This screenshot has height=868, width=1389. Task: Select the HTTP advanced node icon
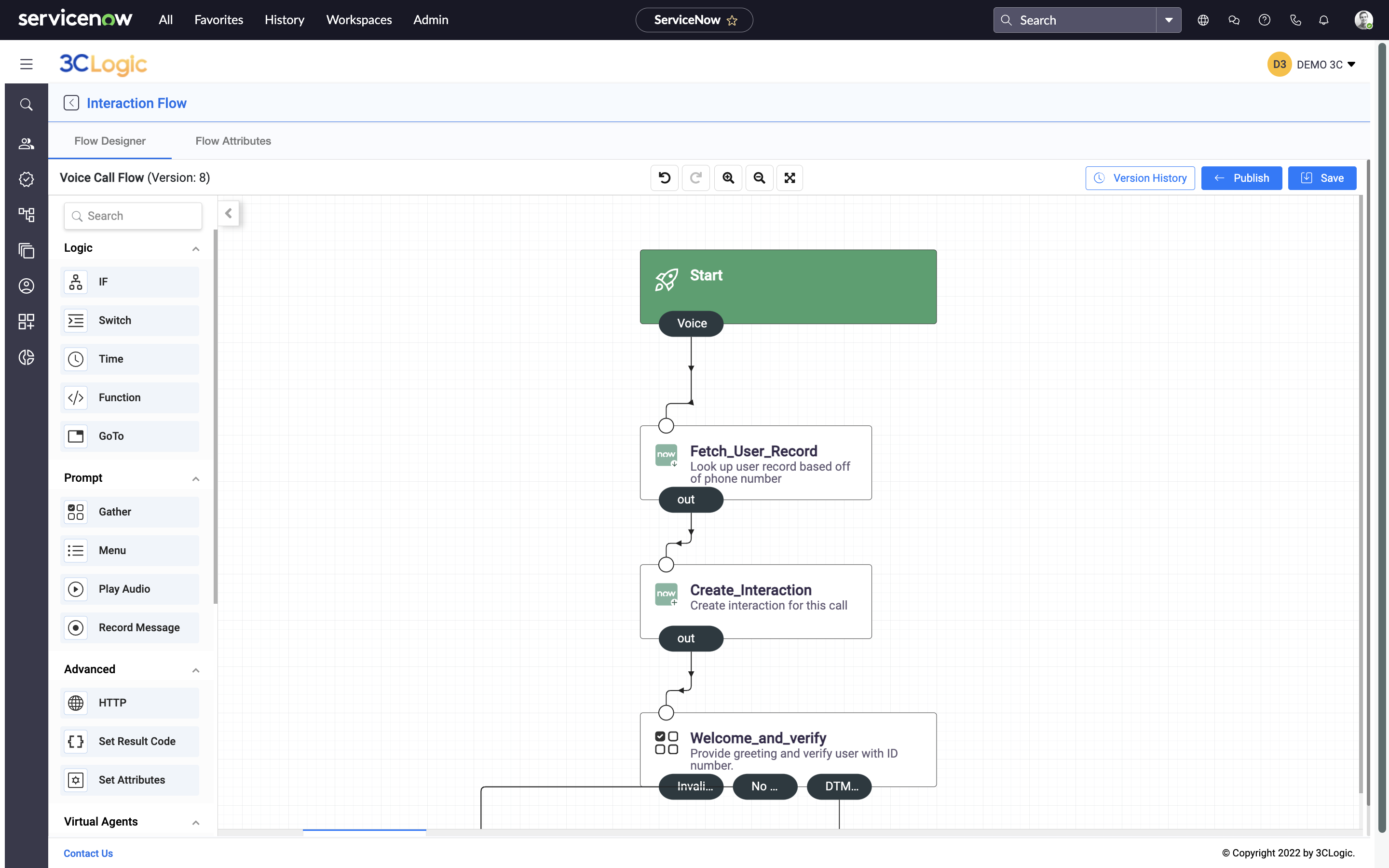[x=76, y=702]
